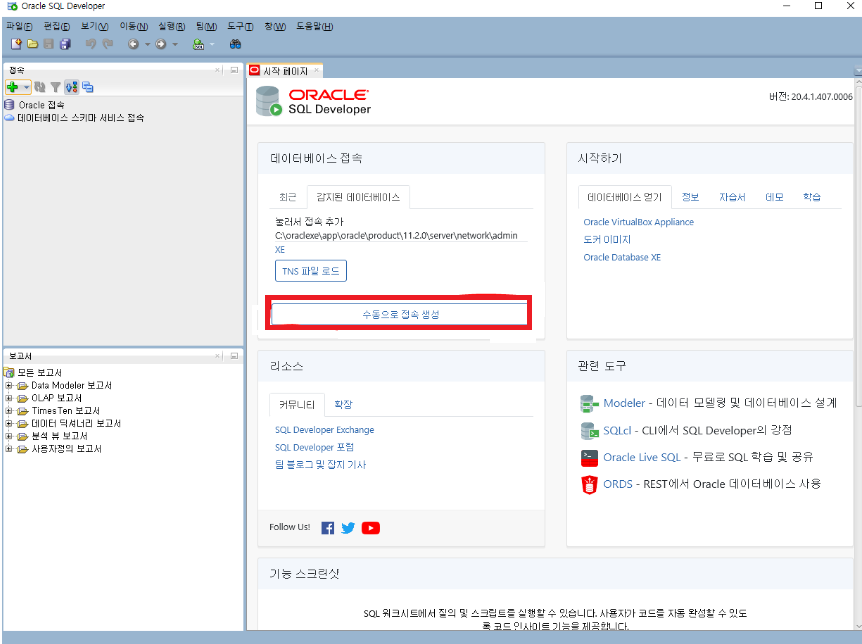Click the cloud icon beside 데이터베이스 스키마 서비스 접속
Viewport: 862px width, 644px height.
(9, 118)
